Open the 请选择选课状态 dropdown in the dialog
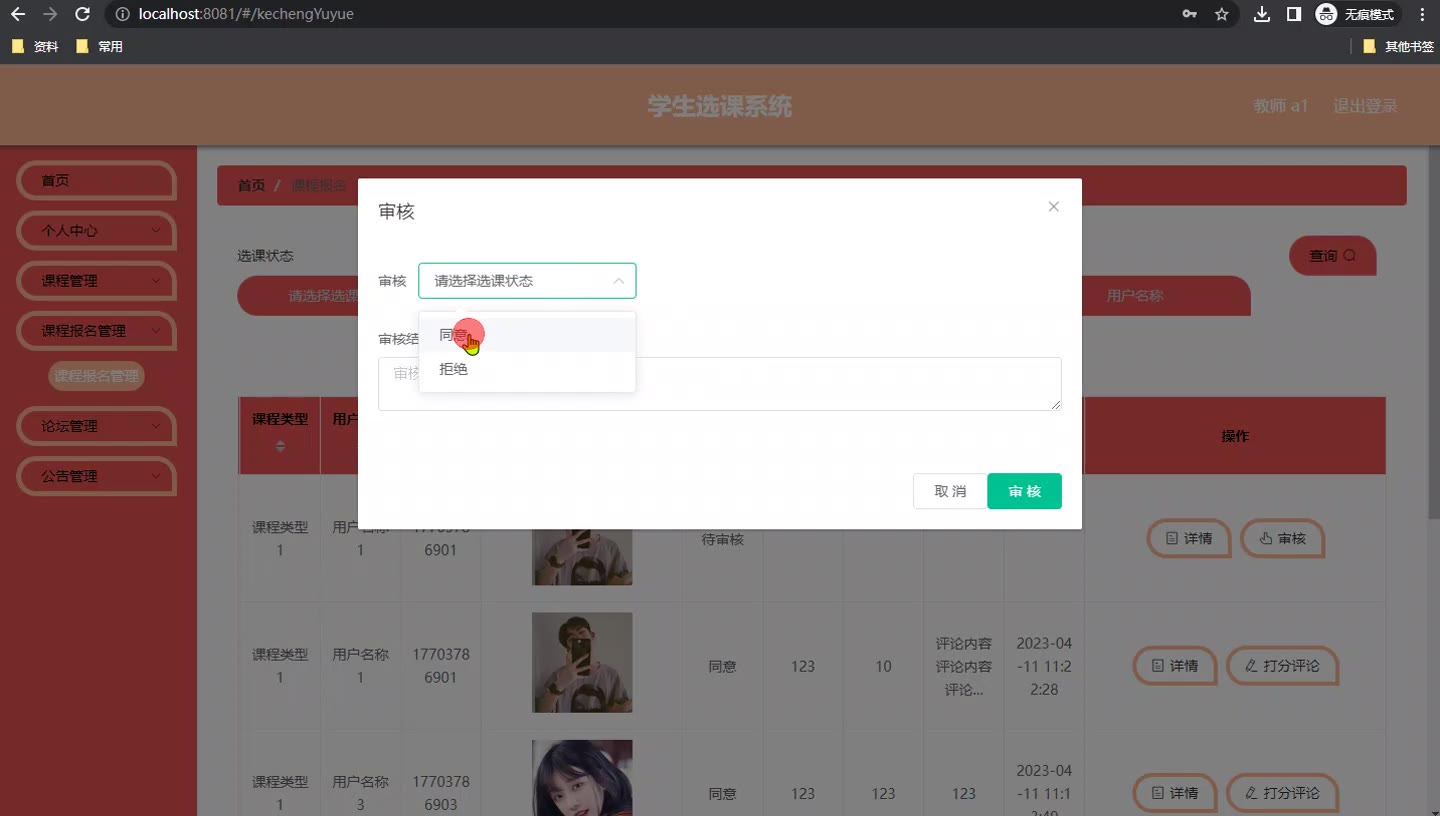Viewport: 1440px width, 816px height. (527, 281)
